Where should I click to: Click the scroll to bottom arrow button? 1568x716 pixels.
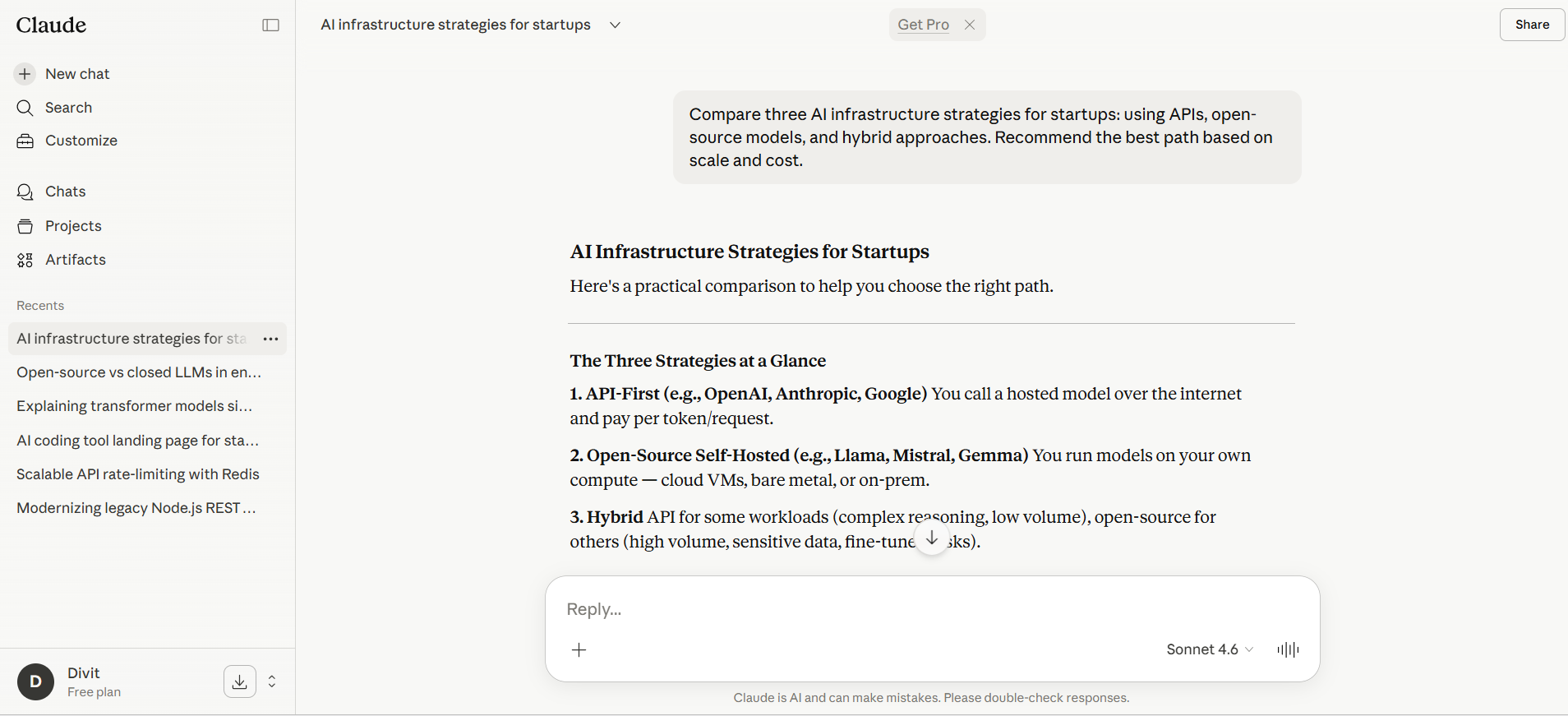pos(932,538)
